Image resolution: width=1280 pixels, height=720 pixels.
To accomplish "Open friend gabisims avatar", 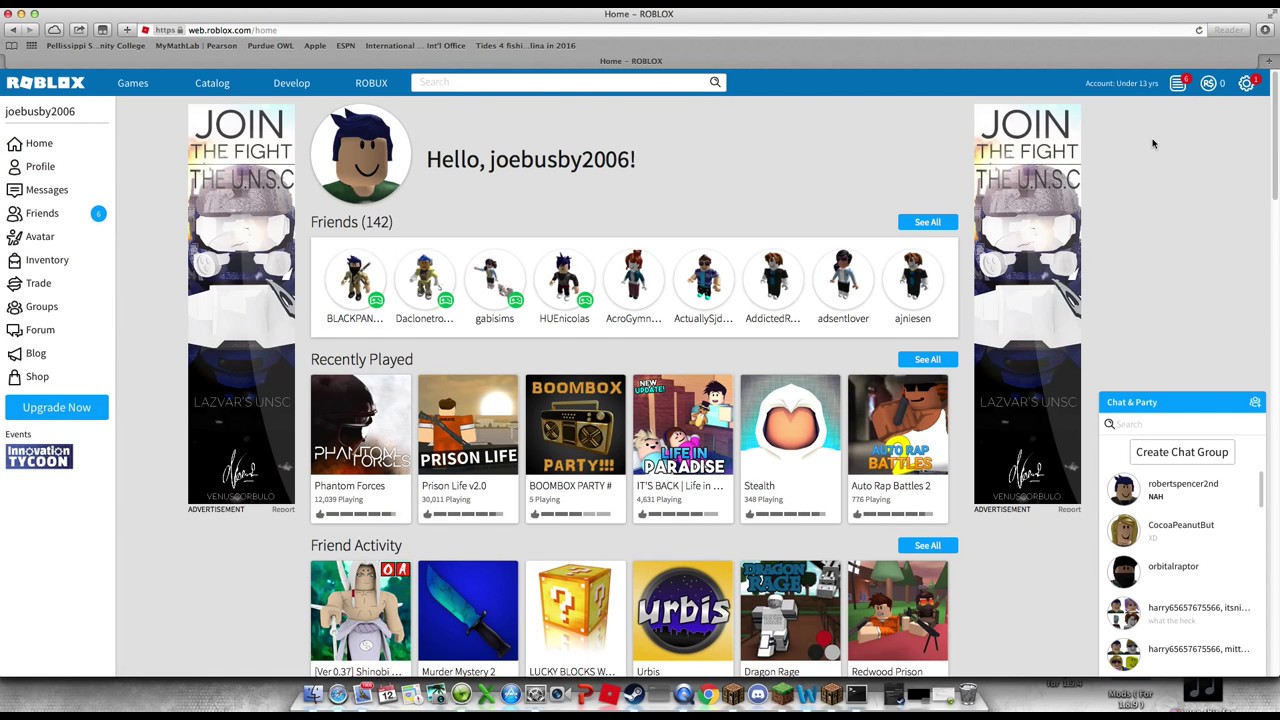I will [495, 277].
